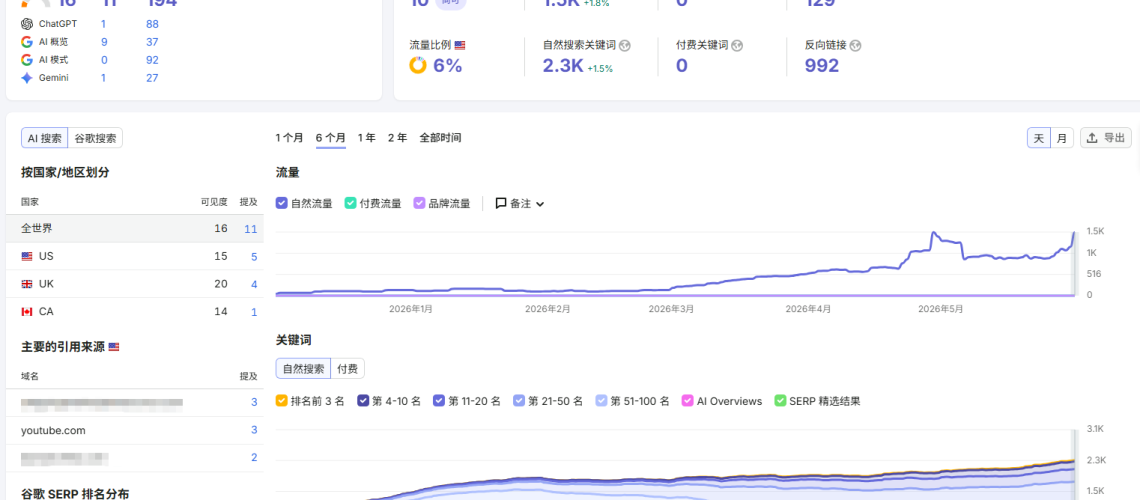Select the 1 个月 time range

pyautogui.click(x=289, y=137)
